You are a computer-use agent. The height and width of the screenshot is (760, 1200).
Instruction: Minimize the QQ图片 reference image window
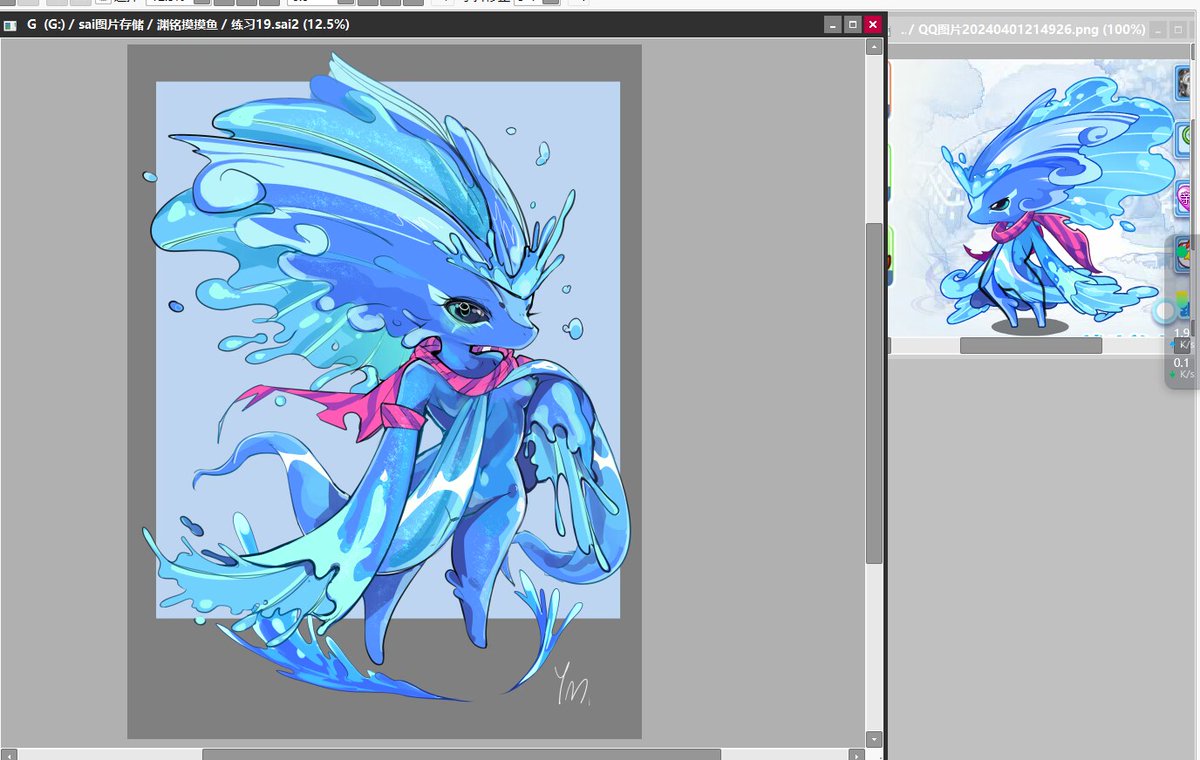pyautogui.click(x=1159, y=31)
